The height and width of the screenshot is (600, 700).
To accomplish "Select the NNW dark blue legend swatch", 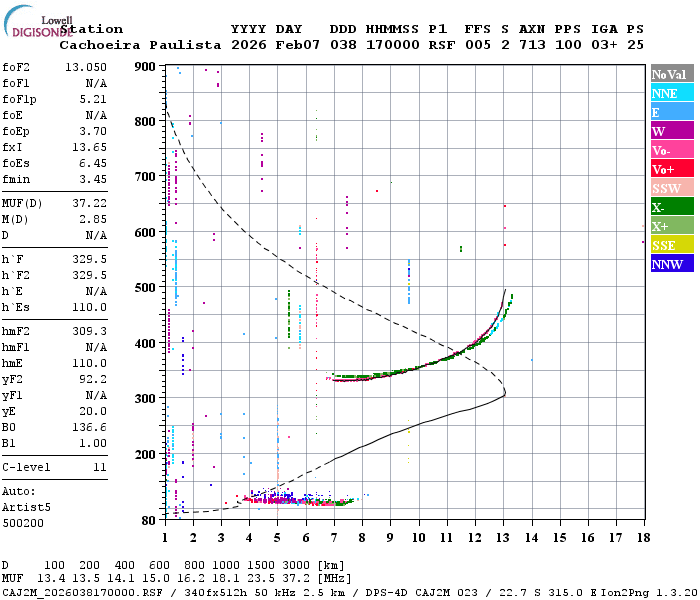I will coord(672,264).
